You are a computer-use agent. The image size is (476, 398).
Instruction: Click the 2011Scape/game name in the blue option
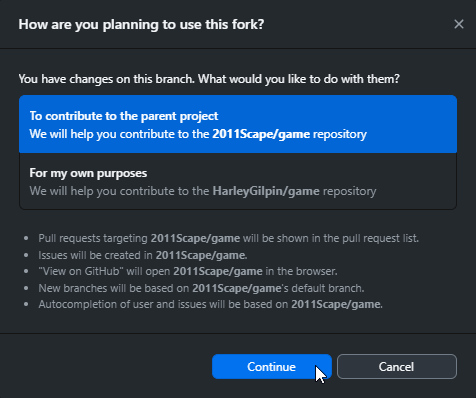click(261, 134)
